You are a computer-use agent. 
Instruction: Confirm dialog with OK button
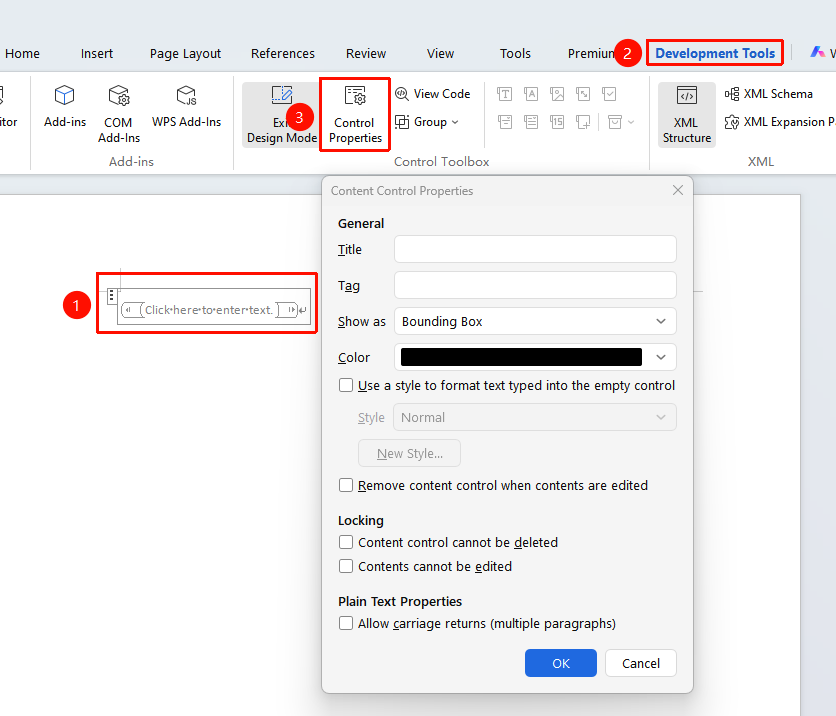(x=561, y=663)
